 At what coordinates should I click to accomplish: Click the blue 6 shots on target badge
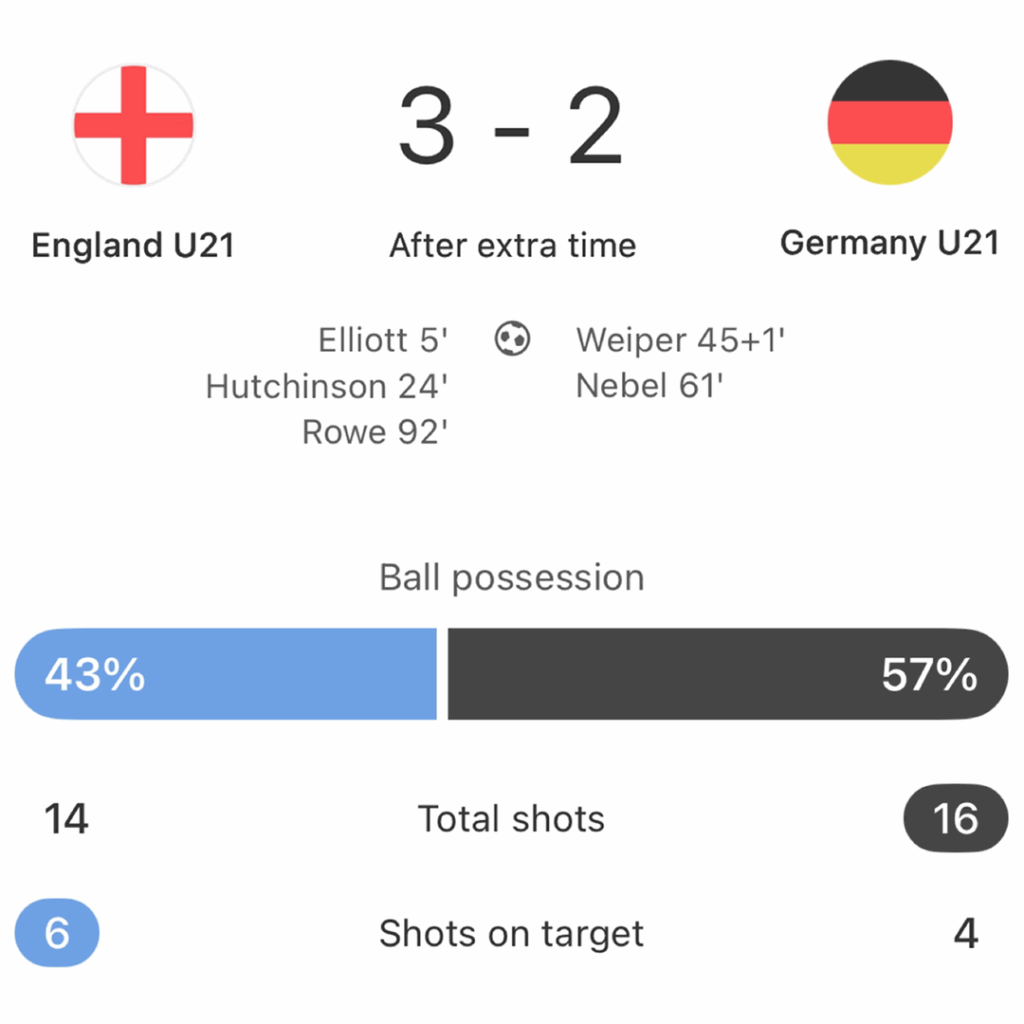(57, 933)
